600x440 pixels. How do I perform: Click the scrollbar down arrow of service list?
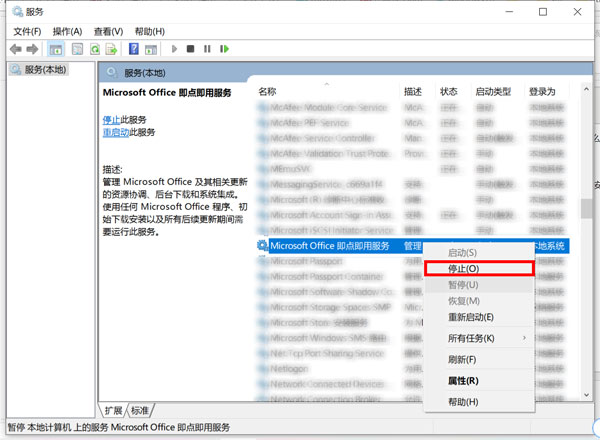(x=586, y=395)
